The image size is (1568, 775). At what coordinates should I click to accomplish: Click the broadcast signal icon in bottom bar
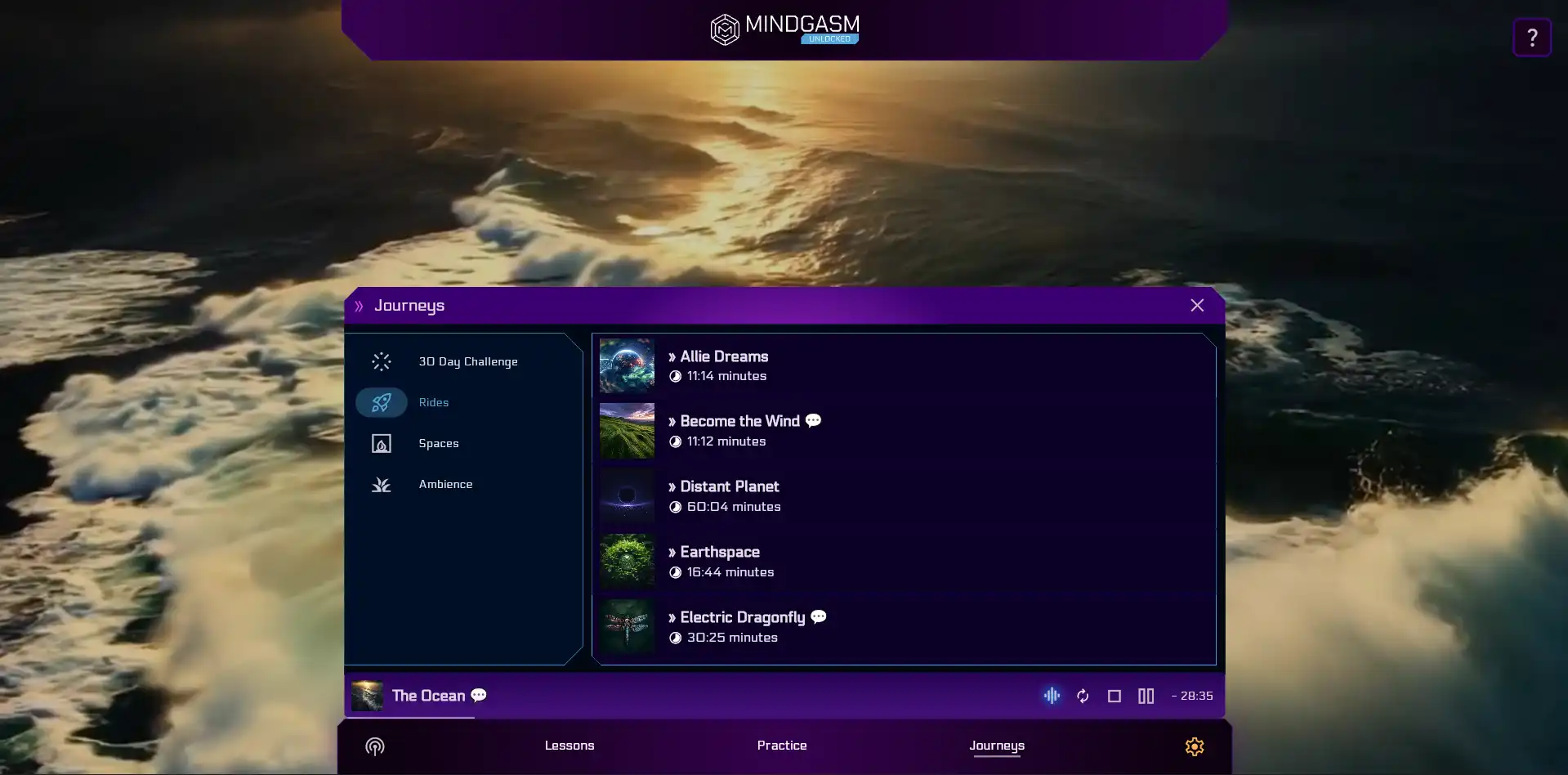pyautogui.click(x=375, y=746)
